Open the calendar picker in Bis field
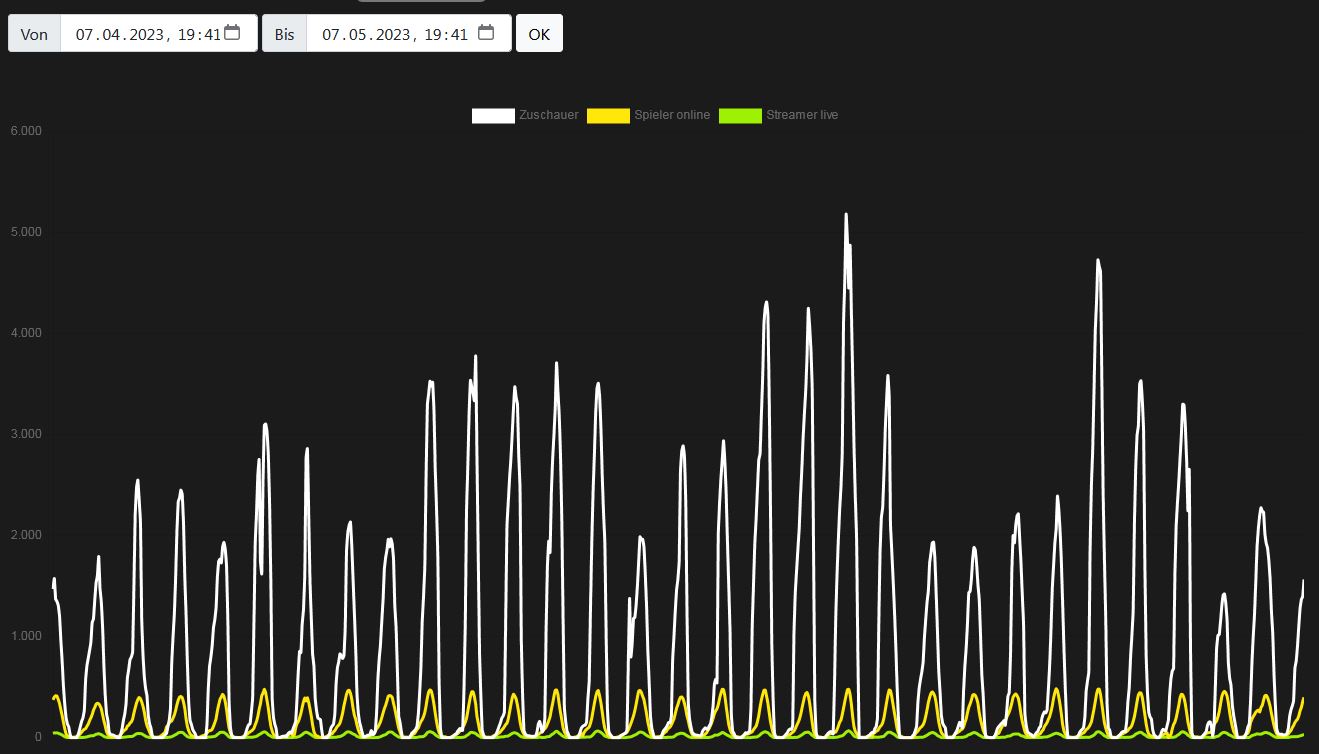 click(486, 33)
